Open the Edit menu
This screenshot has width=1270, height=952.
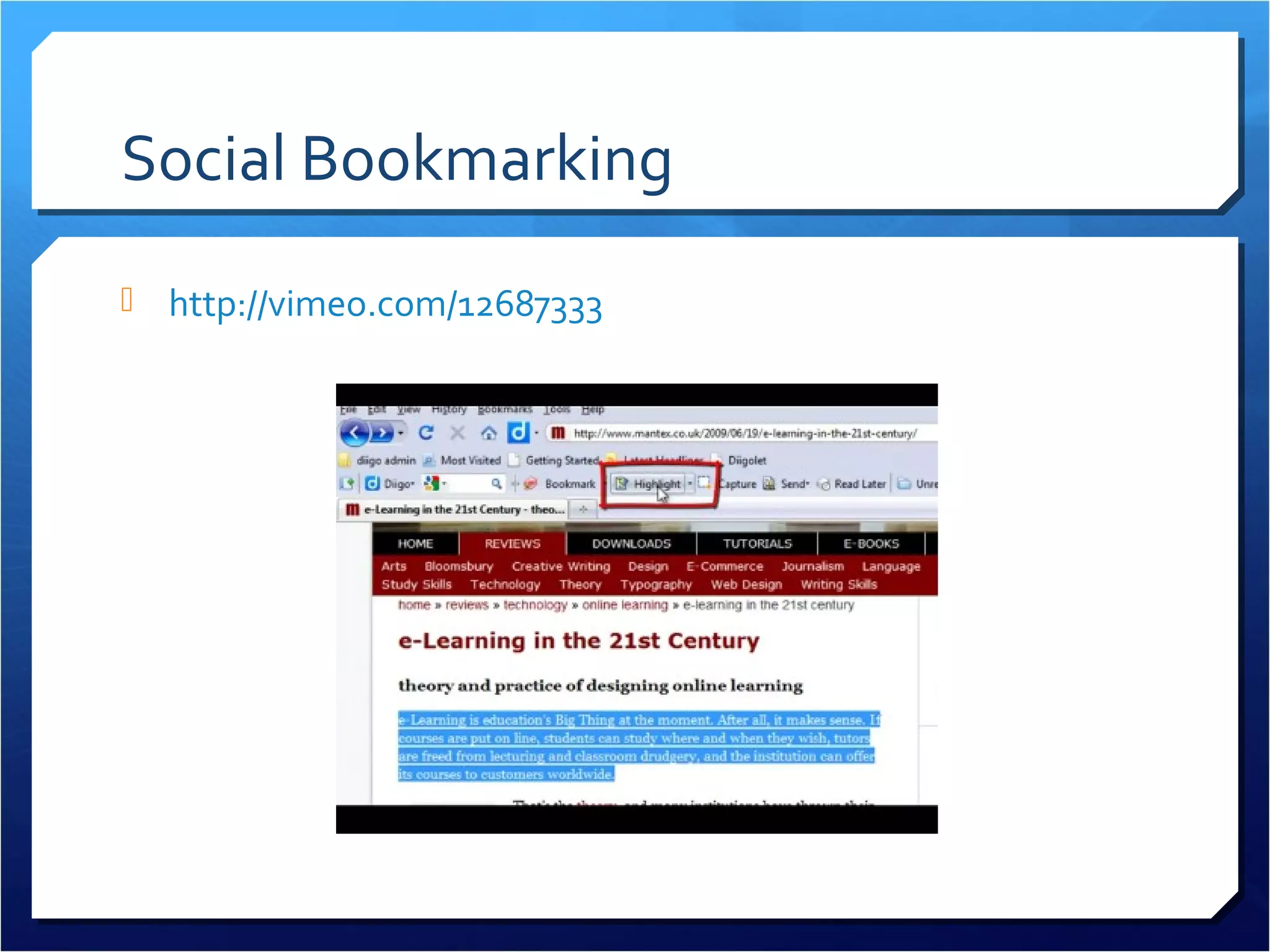[376, 409]
